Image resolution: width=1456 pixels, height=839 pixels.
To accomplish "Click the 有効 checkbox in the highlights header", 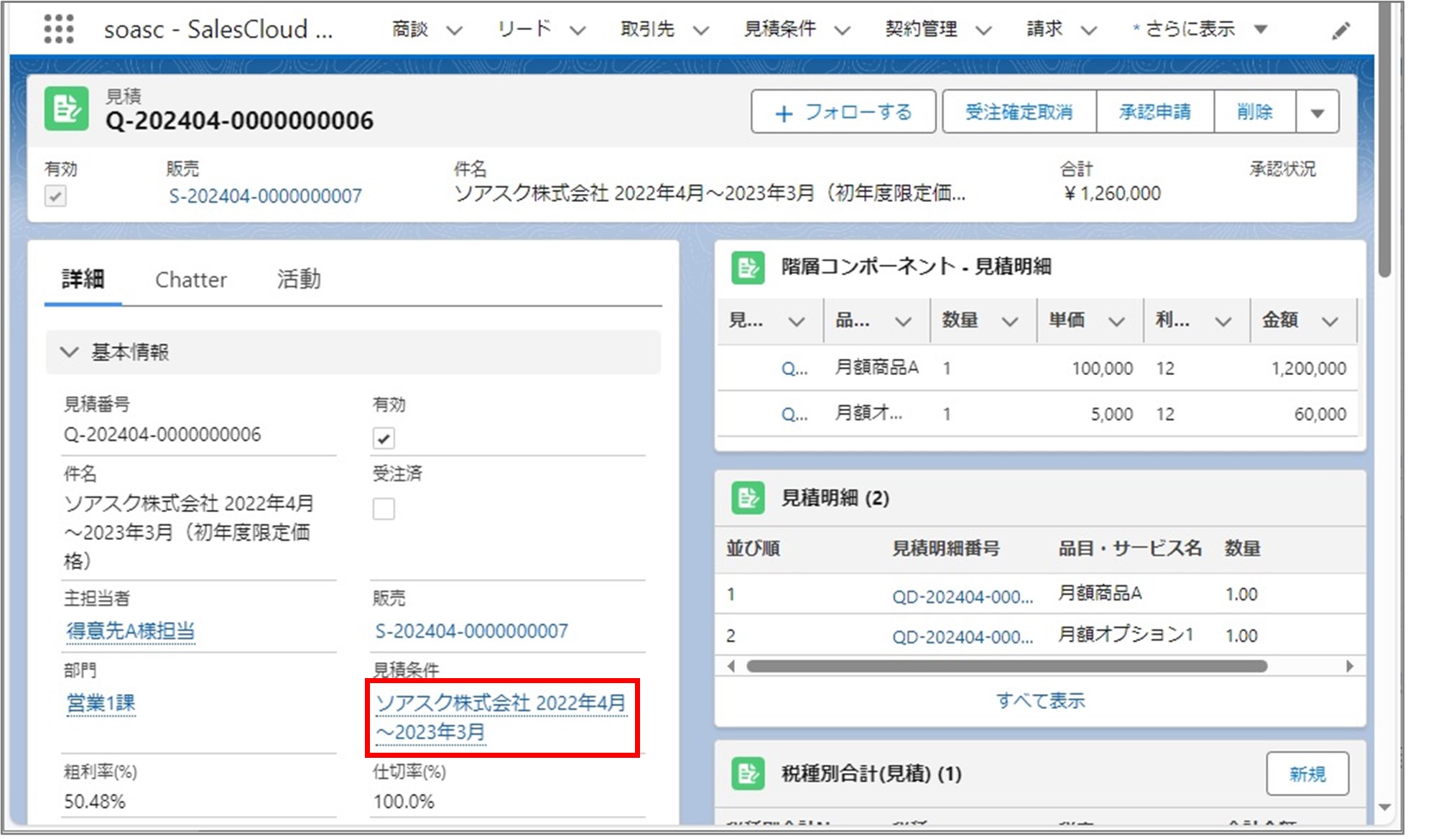I will coord(55,196).
